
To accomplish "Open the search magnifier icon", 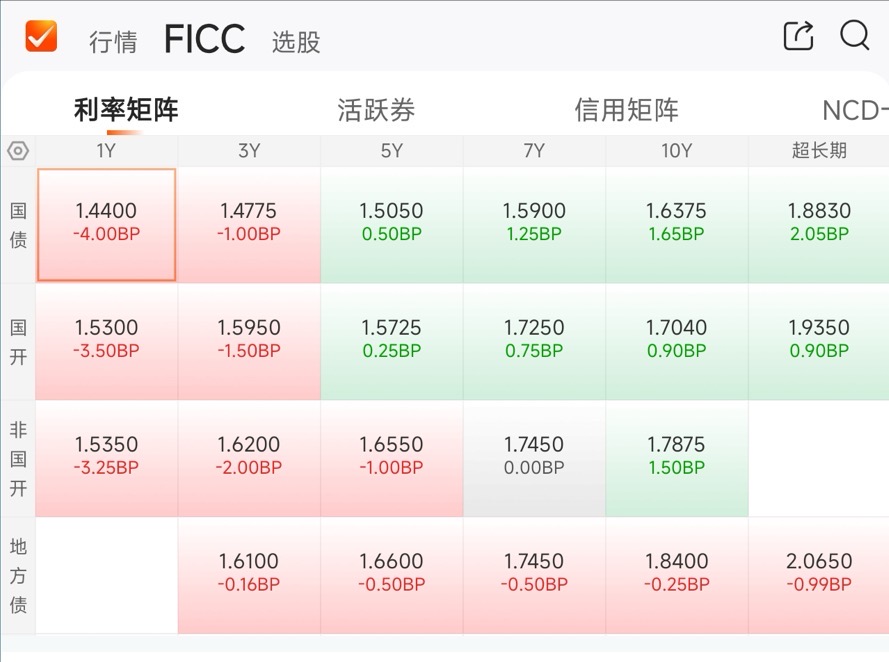I will point(854,35).
